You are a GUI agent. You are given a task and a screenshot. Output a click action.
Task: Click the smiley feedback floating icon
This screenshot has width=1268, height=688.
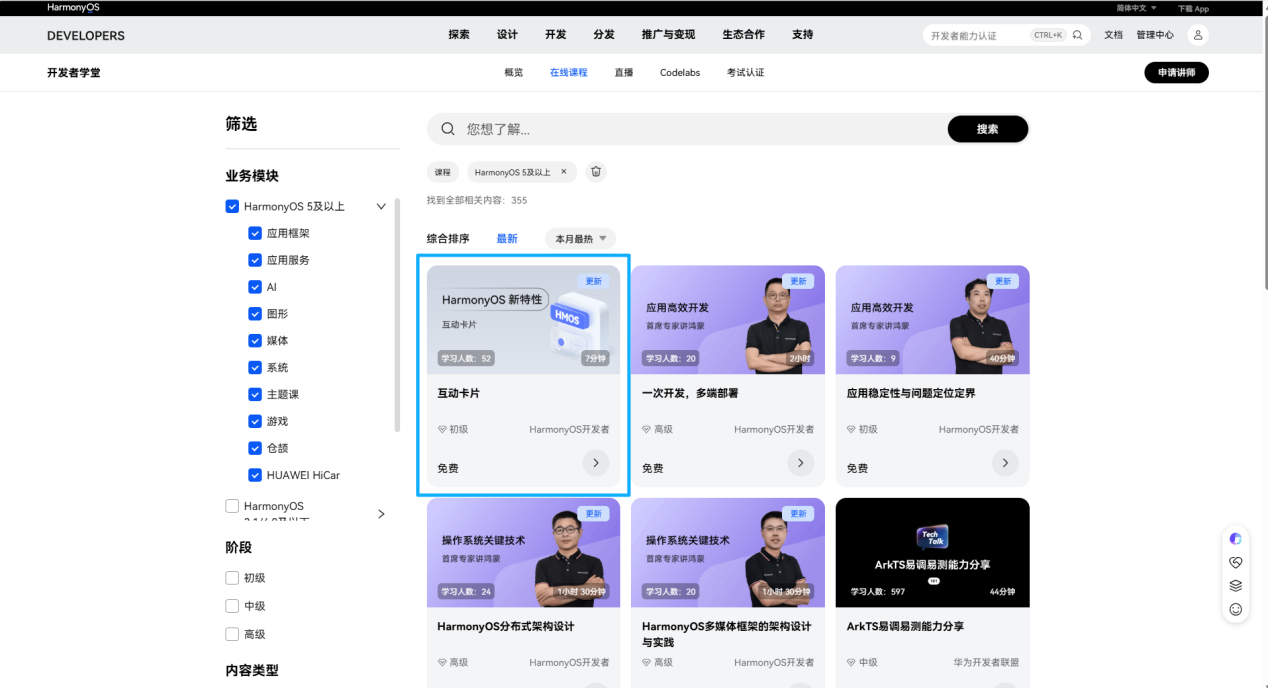pos(1236,609)
